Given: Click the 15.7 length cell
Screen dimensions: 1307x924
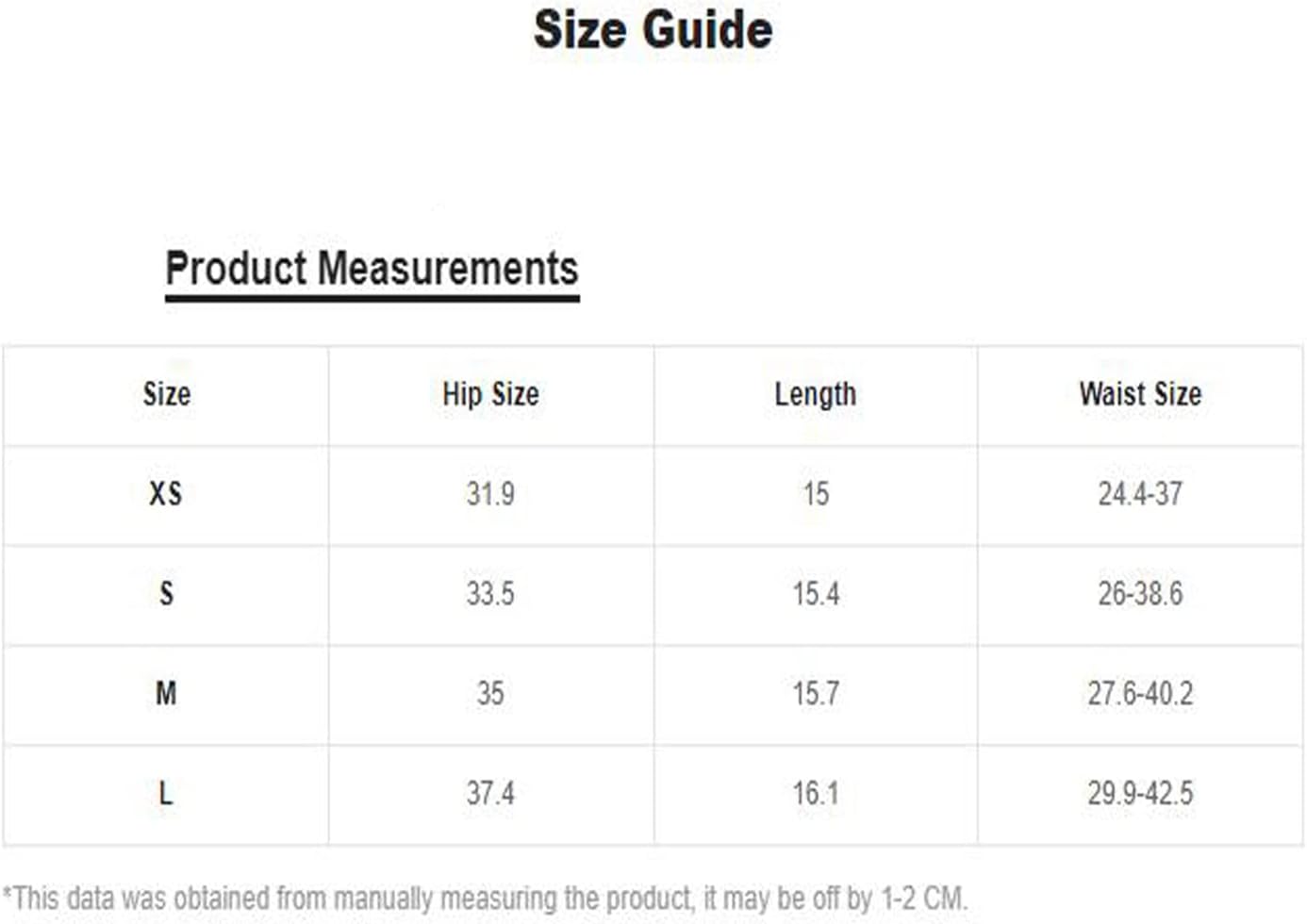Looking at the screenshot, I should coord(816,694).
